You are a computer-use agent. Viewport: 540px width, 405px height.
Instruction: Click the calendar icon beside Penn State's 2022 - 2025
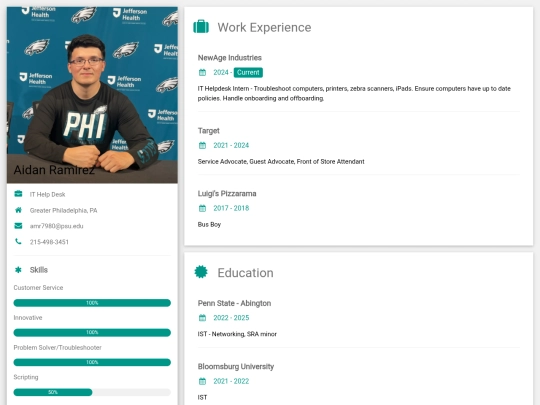point(202,318)
